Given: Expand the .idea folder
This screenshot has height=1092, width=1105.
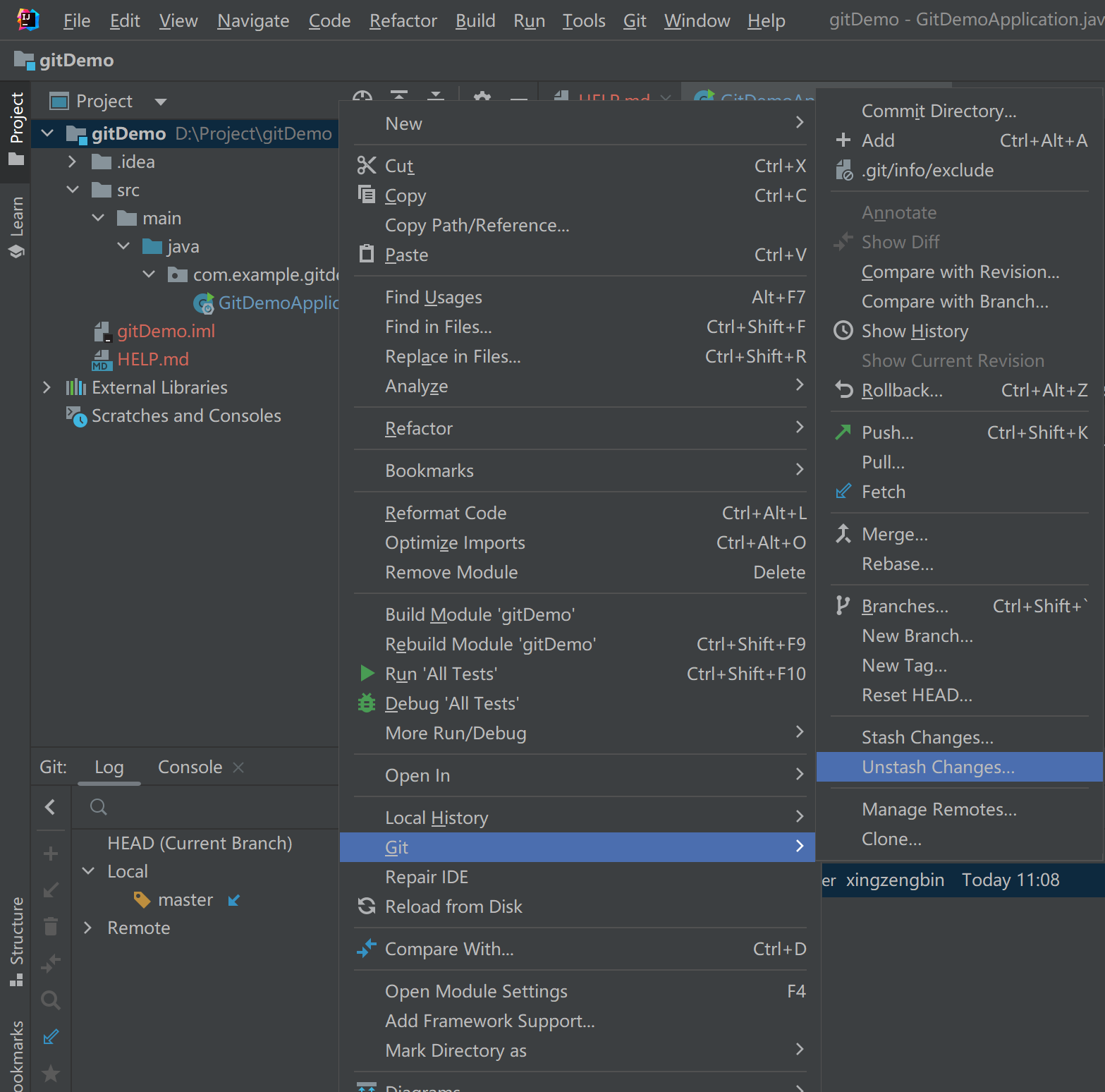Looking at the screenshot, I should 72,162.
